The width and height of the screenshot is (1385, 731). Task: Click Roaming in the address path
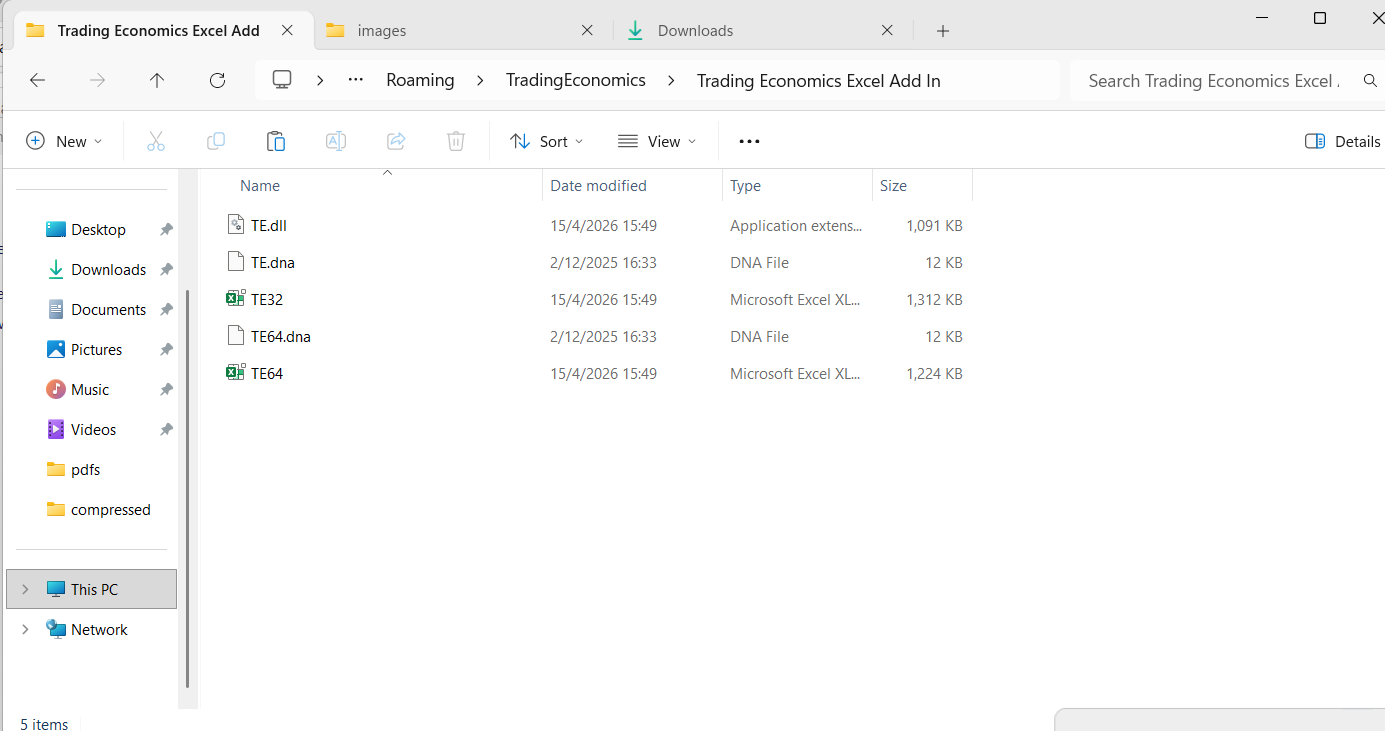[420, 80]
